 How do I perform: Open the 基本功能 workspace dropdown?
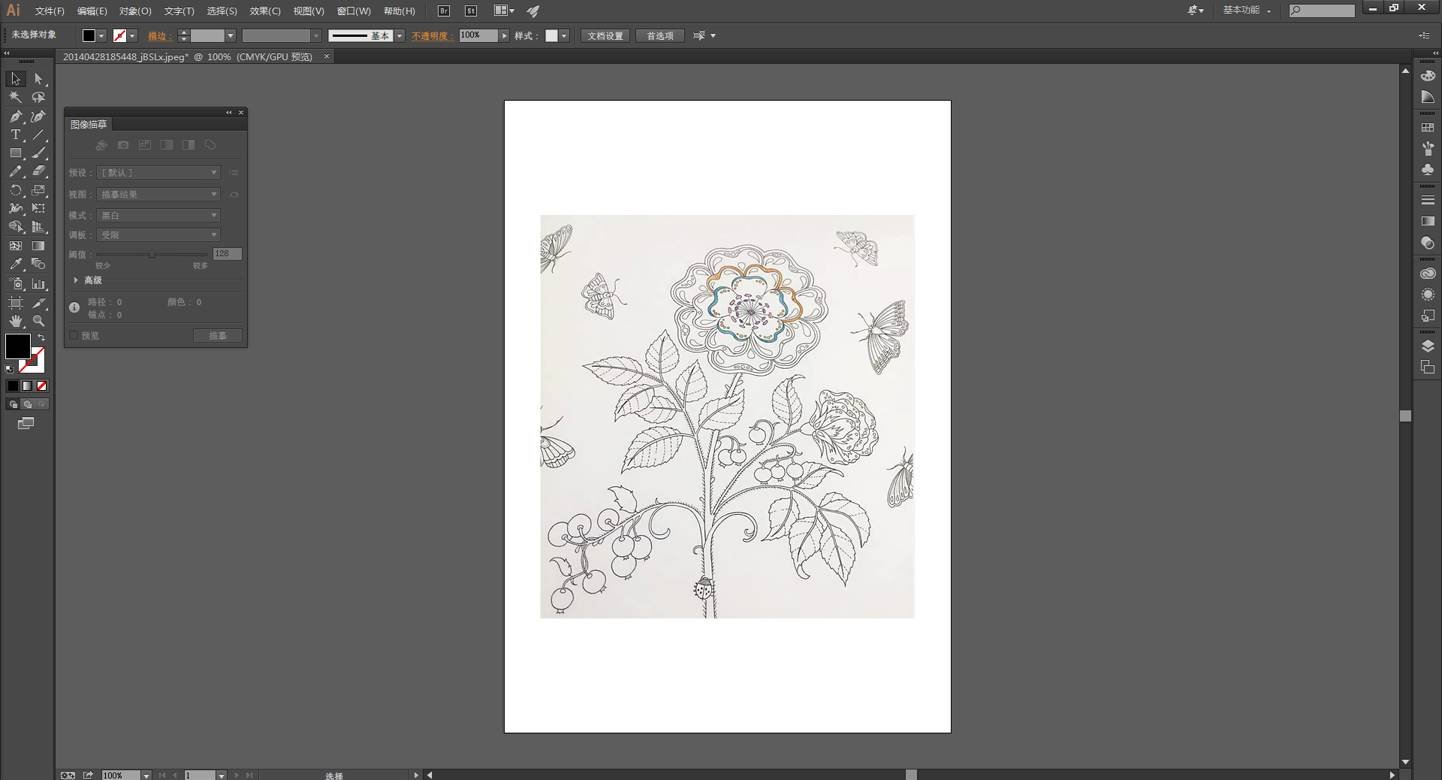coord(1246,11)
